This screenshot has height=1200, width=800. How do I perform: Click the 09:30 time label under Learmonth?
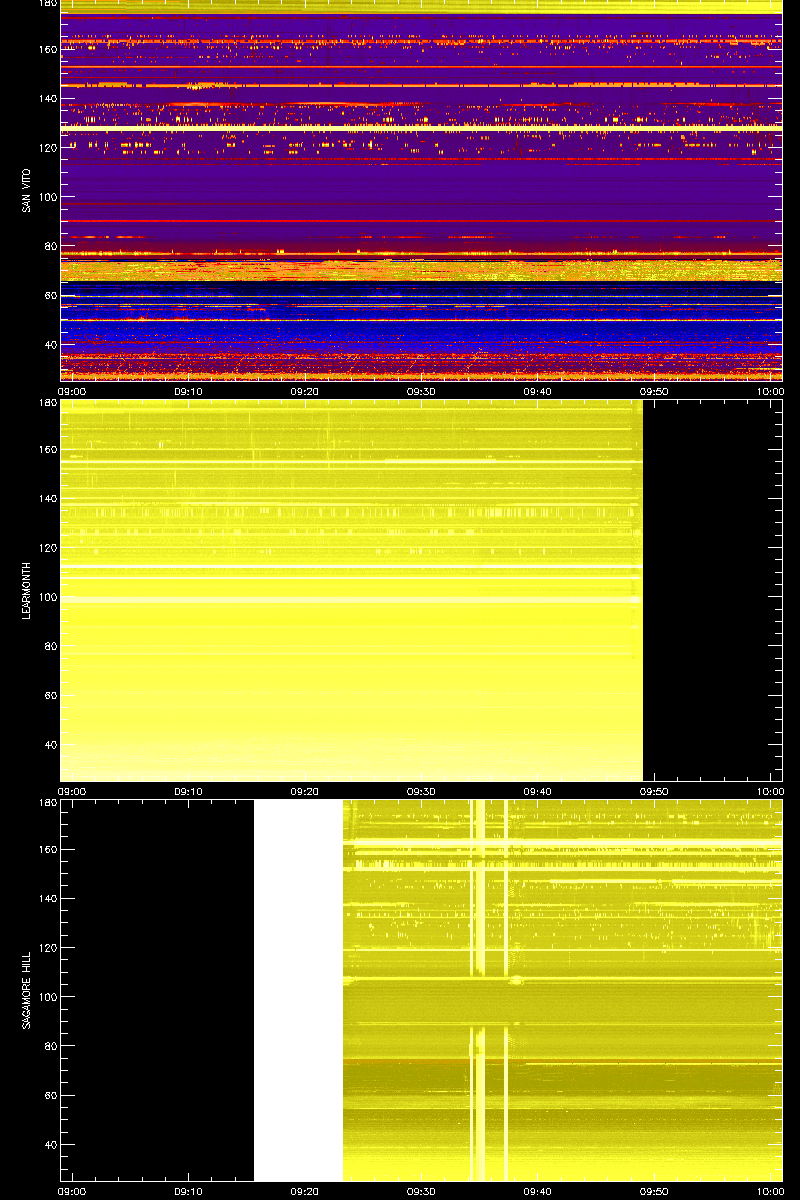(421, 791)
